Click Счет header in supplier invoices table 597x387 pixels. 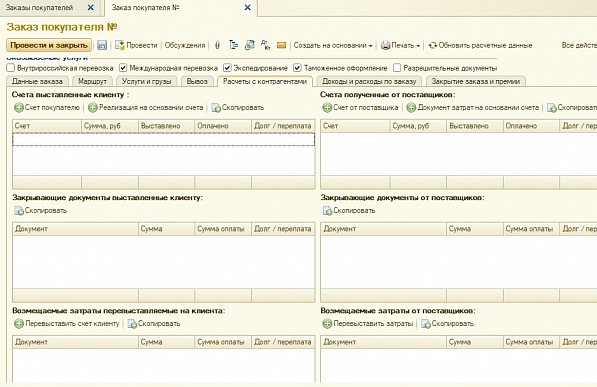point(356,126)
